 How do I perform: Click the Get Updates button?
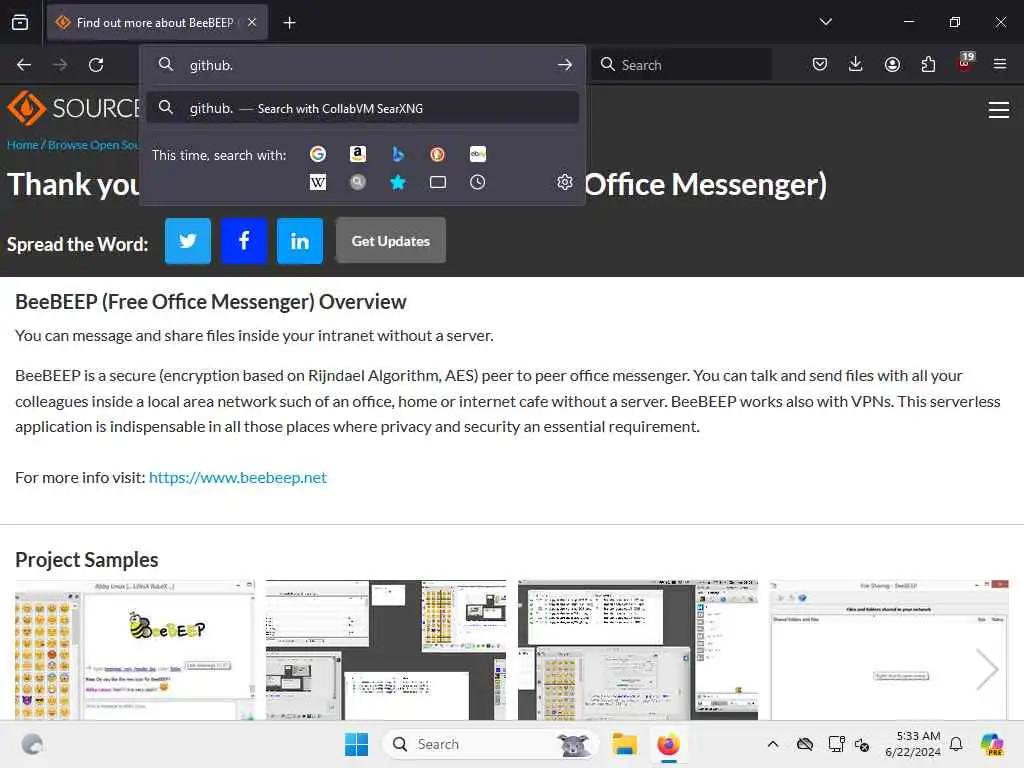(x=391, y=241)
